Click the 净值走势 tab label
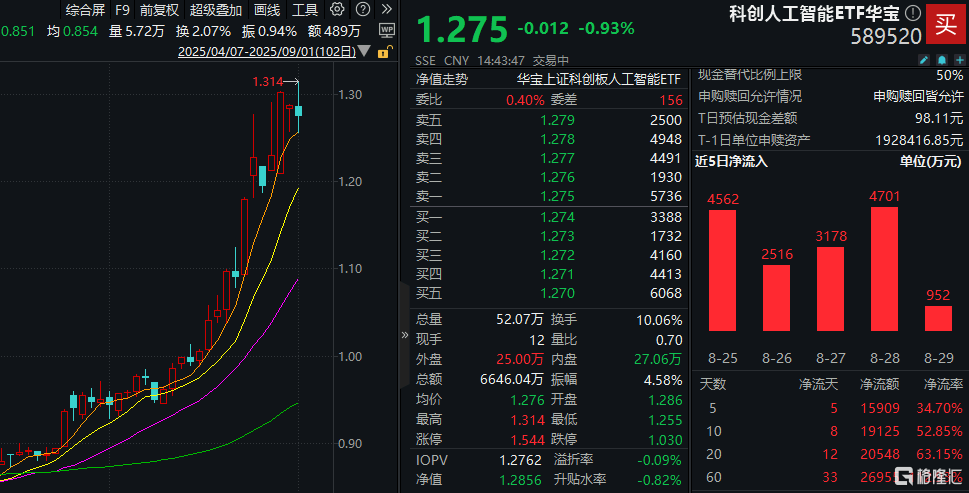Screen dimensions: 969x493 [x=442, y=79]
